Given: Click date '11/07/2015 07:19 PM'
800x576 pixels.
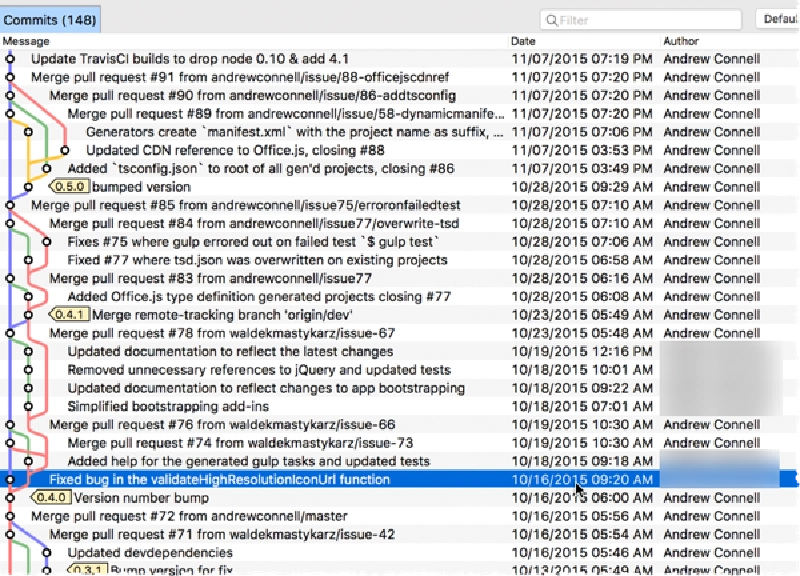Looking at the screenshot, I should click(582, 59).
